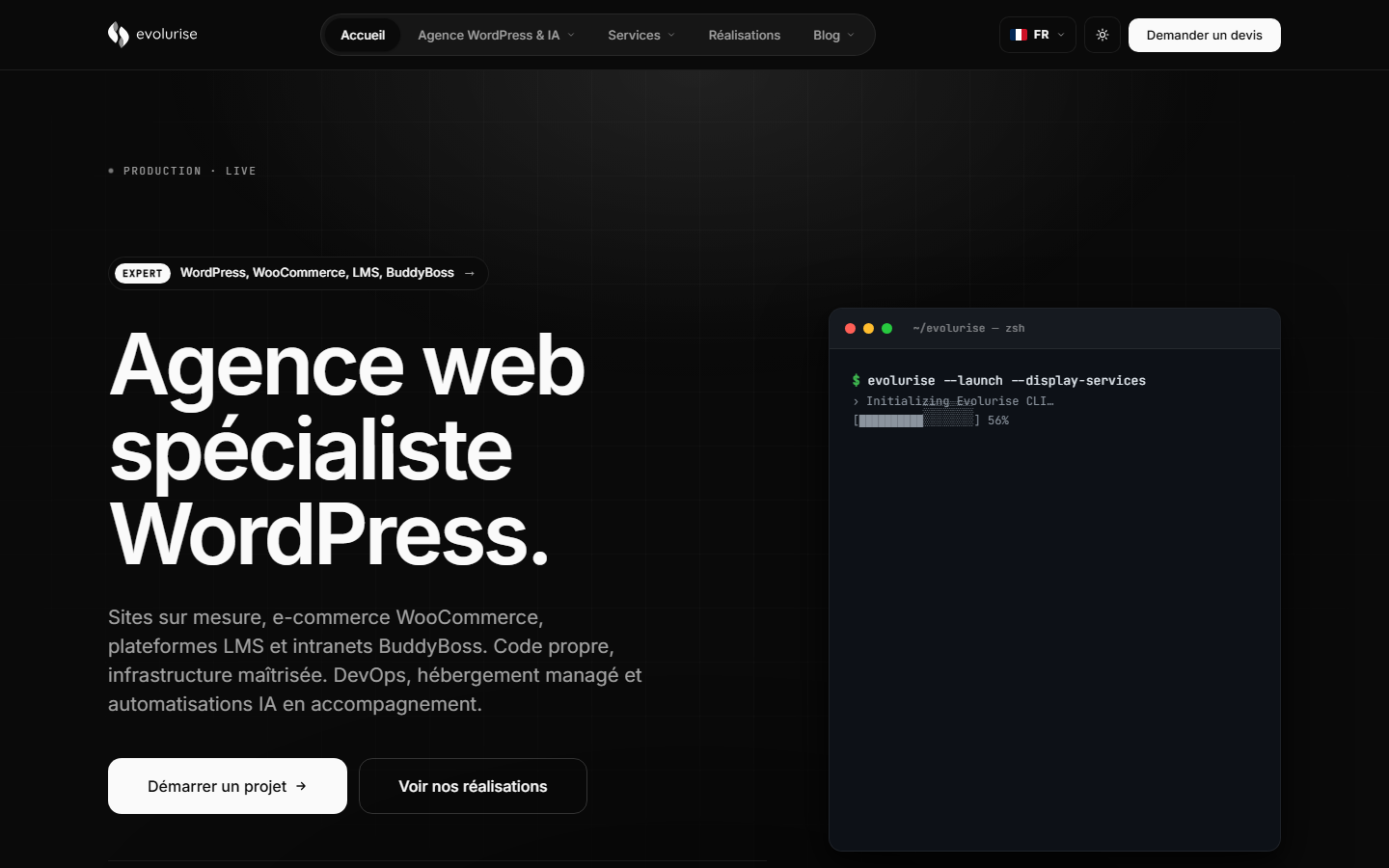Click the Voir nos réalisations button
Viewport: 1389px width, 868px height.
coord(473,786)
